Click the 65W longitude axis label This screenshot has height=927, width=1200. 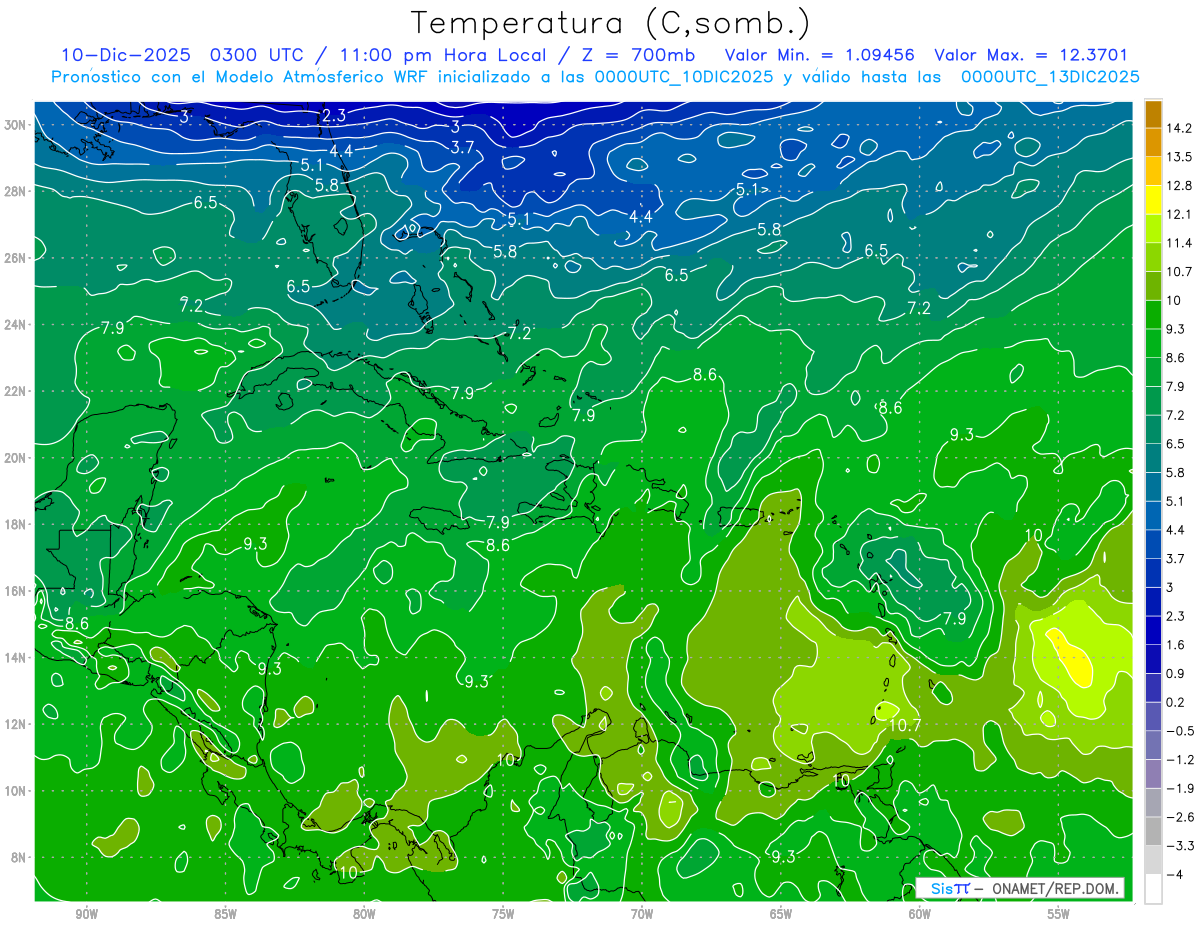[781, 914]
